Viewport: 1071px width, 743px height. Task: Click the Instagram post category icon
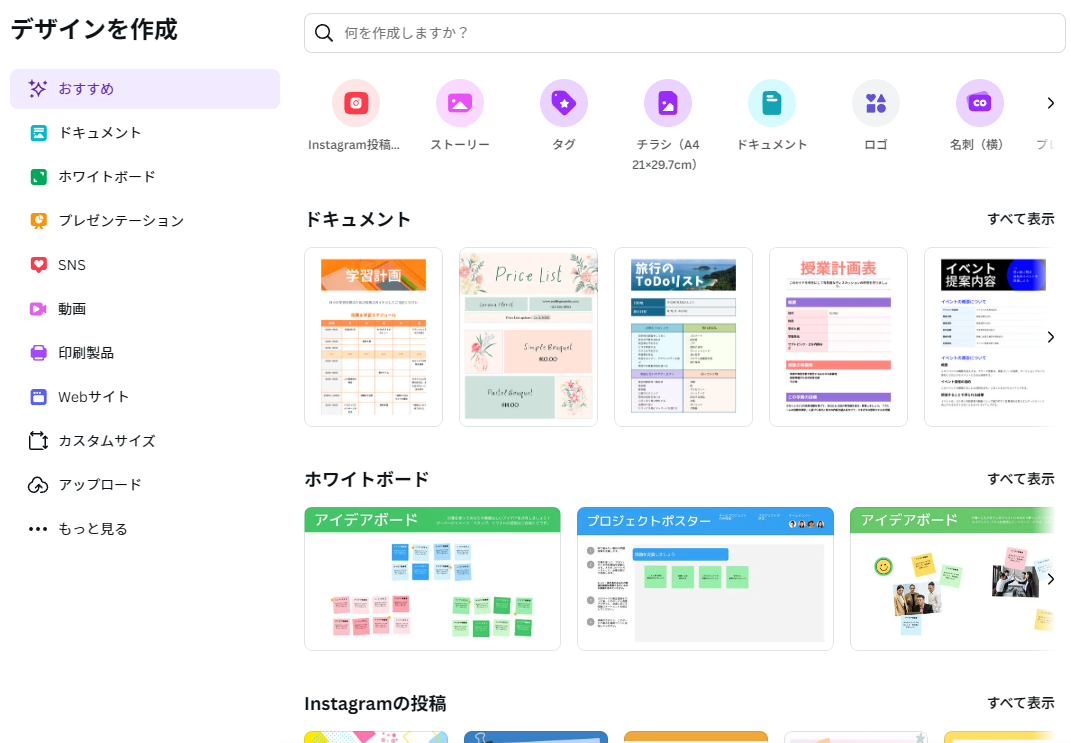[356, 103]
